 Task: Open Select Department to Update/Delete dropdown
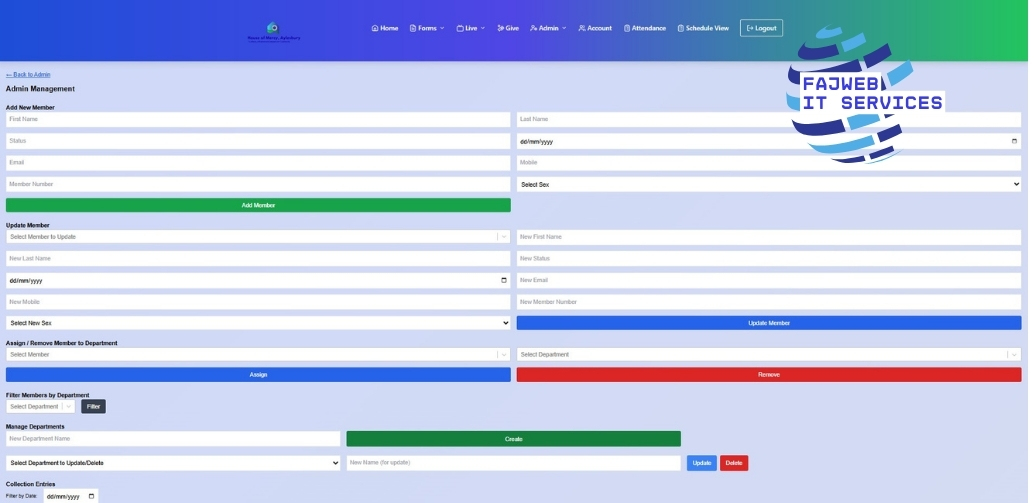[173, 463]
